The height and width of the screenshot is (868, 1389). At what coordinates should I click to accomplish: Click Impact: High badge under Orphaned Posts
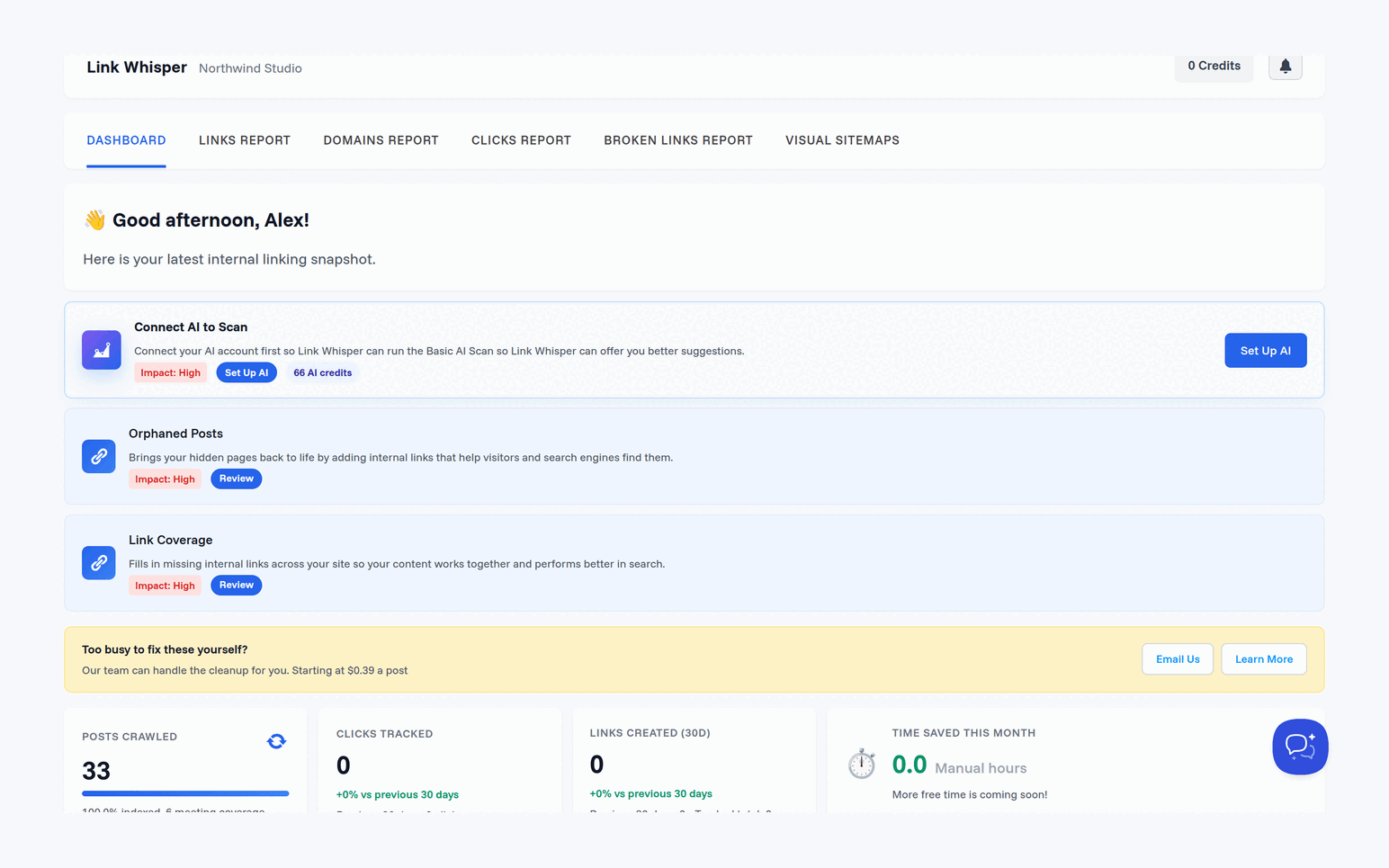pos(165,479)
